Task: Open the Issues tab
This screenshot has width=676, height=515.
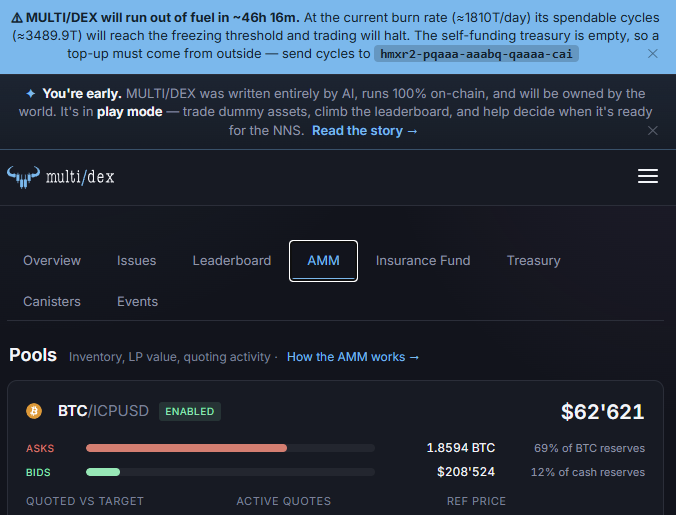Action: point(136,260)
